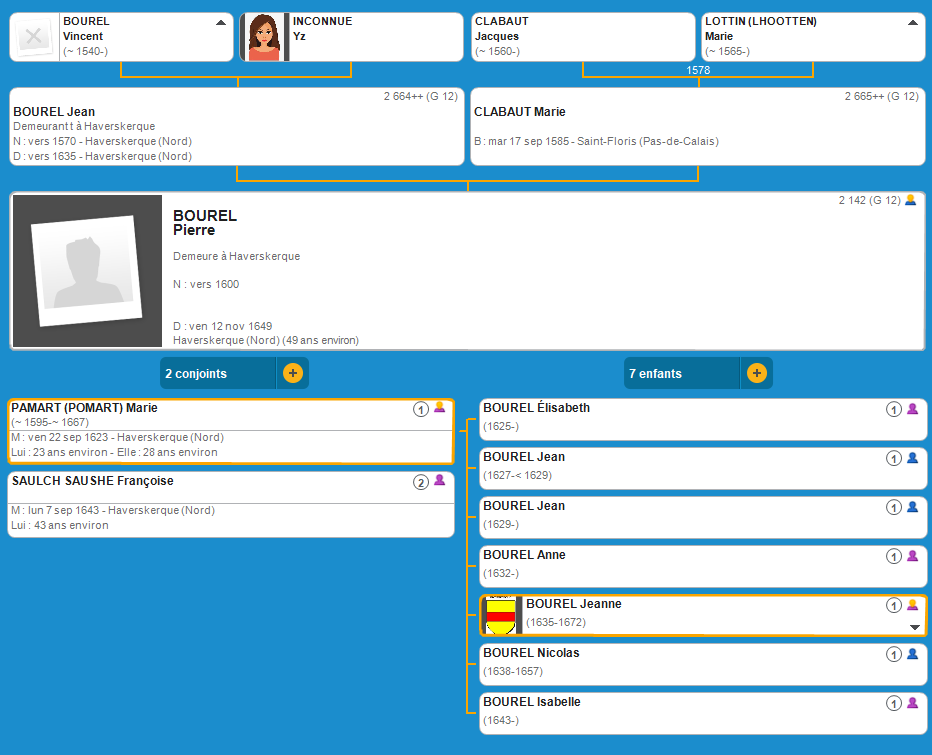Open the 7 enfants section
Image resolution: width=932 pixels, height=755 pixels.
point(681,373)
